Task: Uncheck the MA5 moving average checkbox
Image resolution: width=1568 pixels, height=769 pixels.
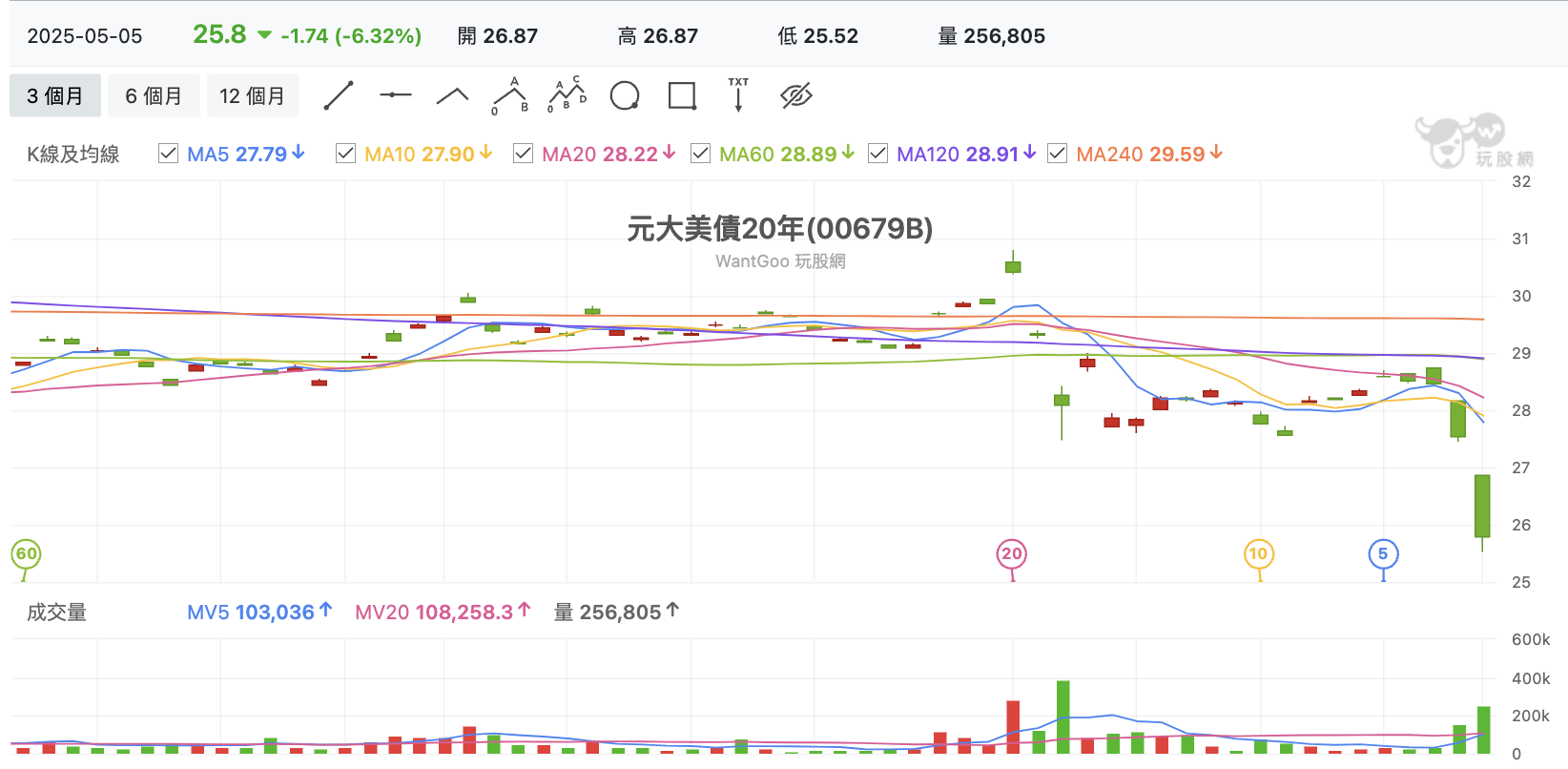Action: coord(169,154)
